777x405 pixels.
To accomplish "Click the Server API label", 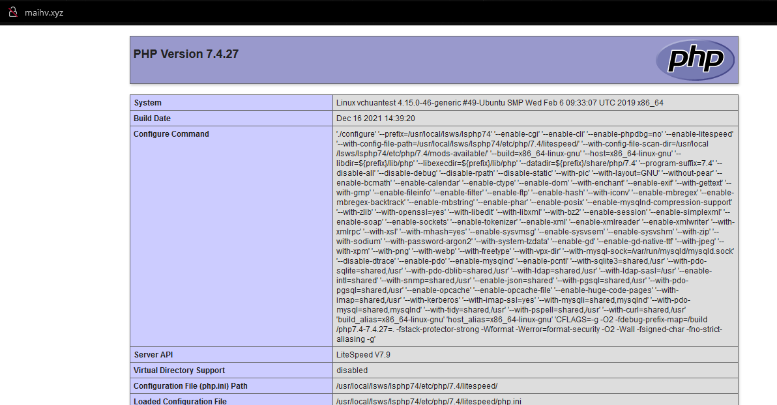I will [153, 354].
